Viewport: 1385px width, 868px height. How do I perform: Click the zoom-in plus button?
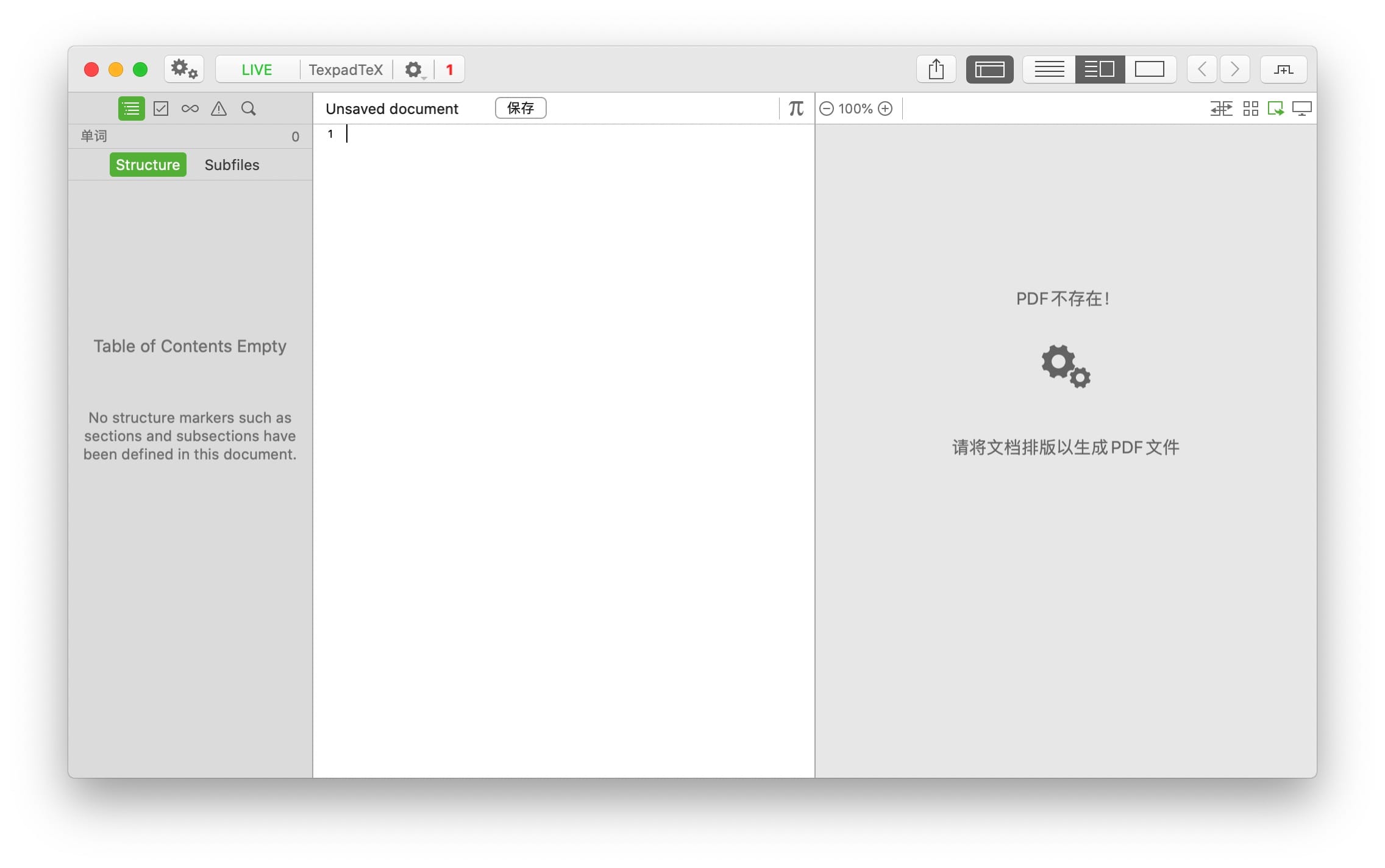click(885, 108)
